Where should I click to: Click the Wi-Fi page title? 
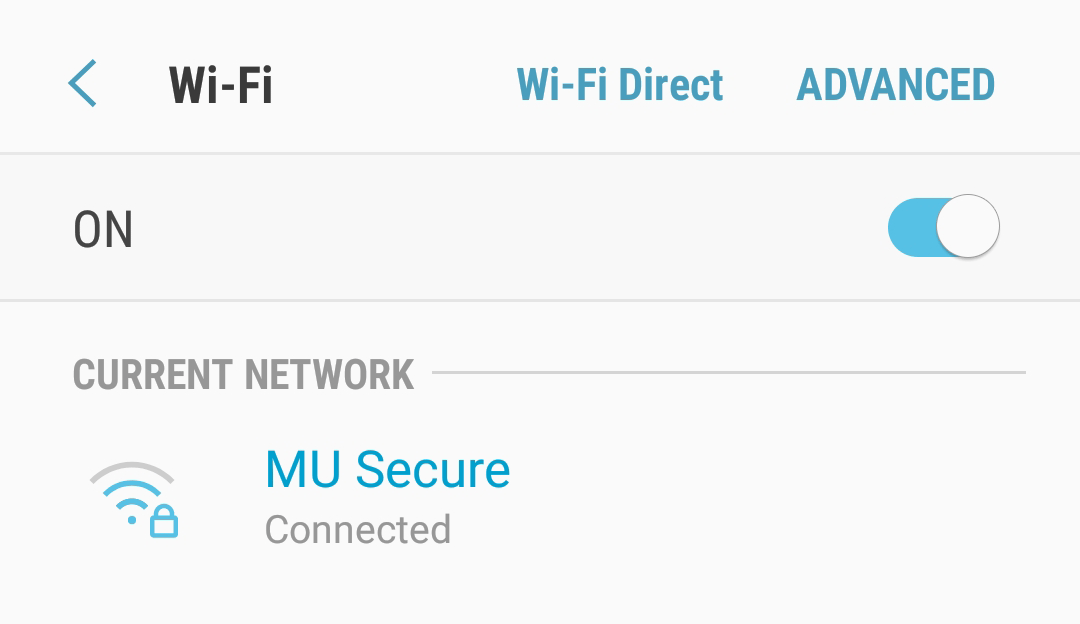[220, 86]
